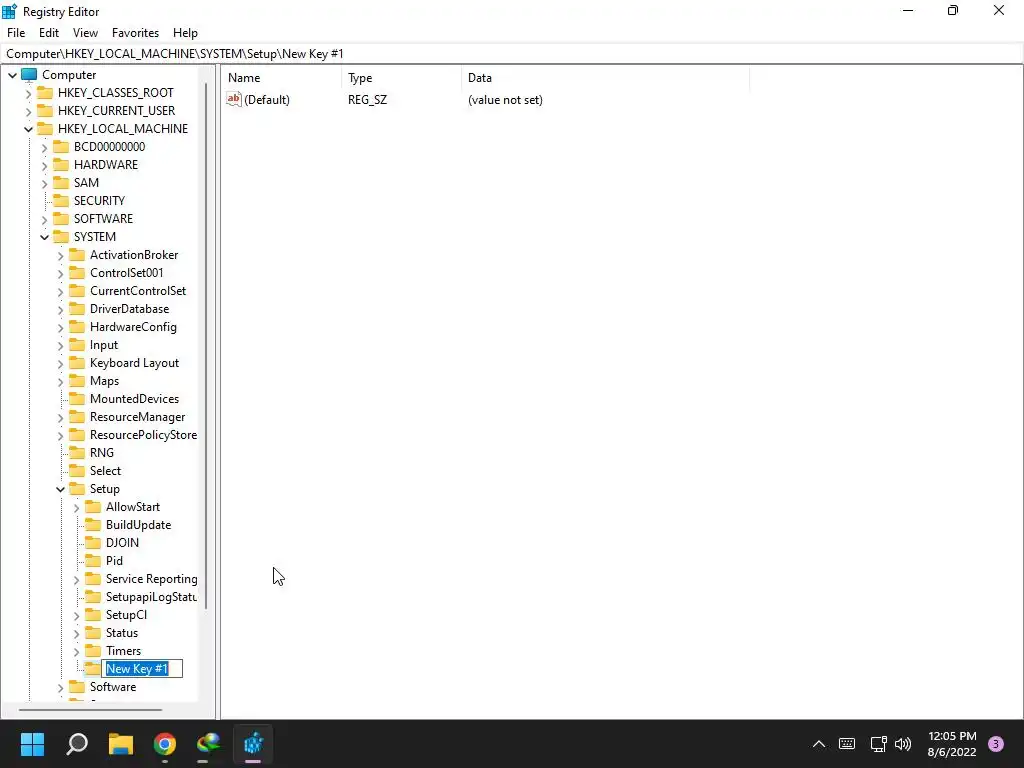Click the registry path address bar
The height and width of the screenshot is (768, 1024).
pyautogui.click(x=512, y=54)
